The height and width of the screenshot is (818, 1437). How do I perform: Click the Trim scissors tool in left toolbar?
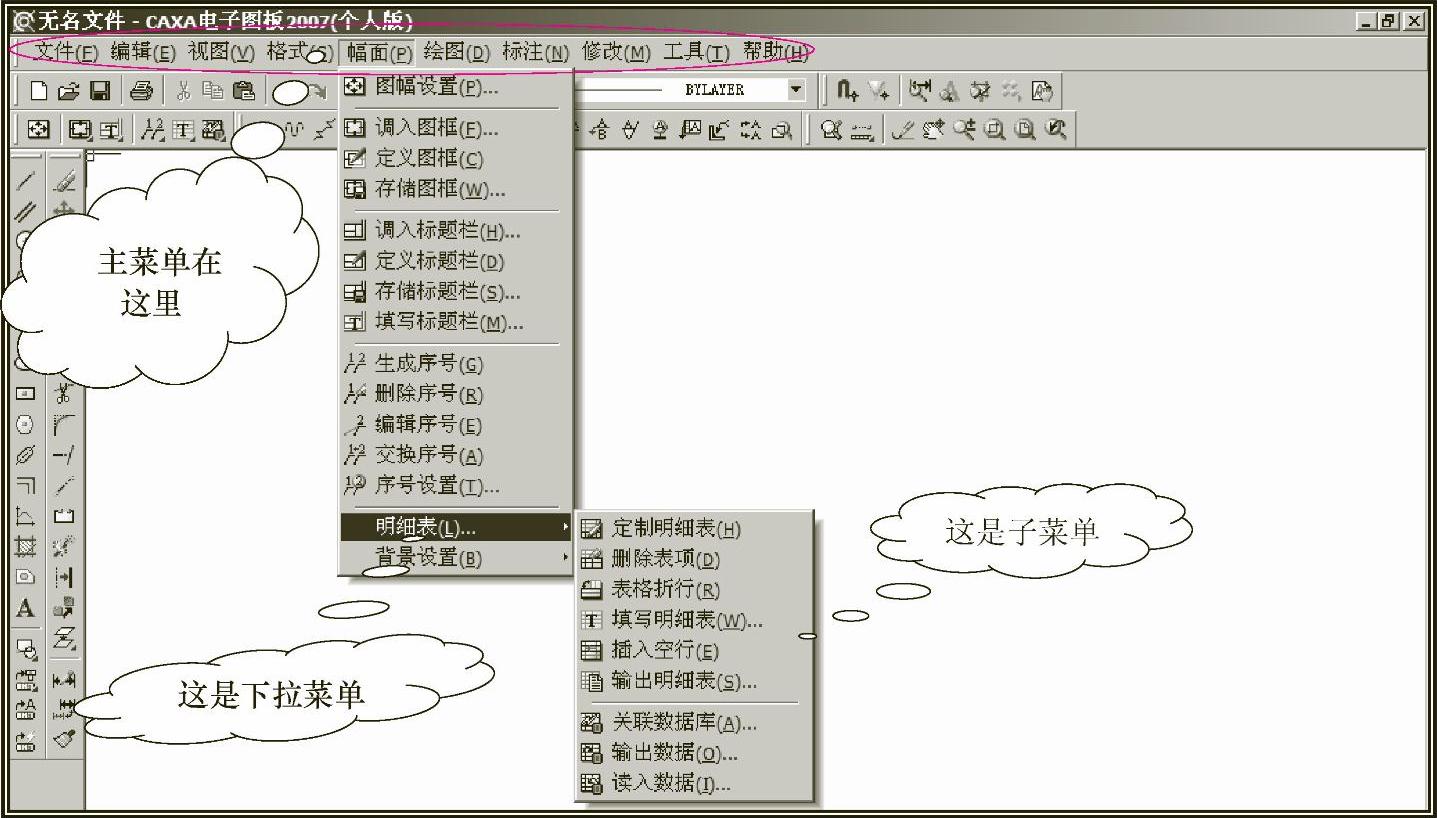click(64, 394)
